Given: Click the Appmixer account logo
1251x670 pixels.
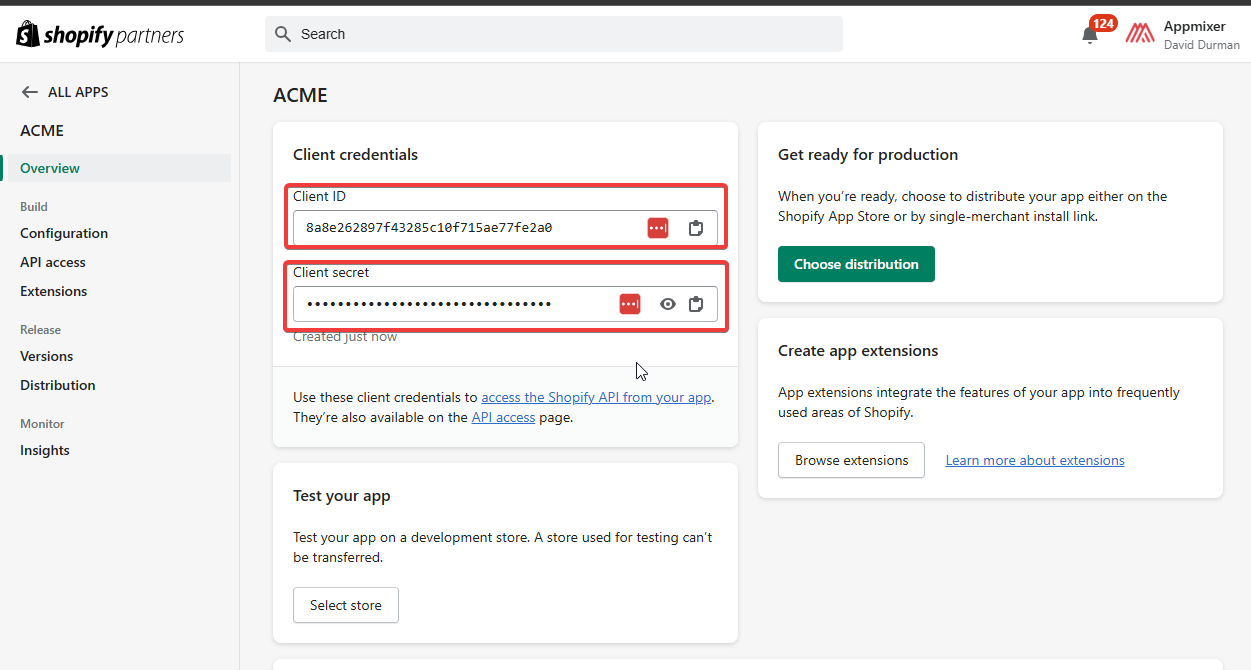Looking at the screenshot, I should coord(1140,34).
